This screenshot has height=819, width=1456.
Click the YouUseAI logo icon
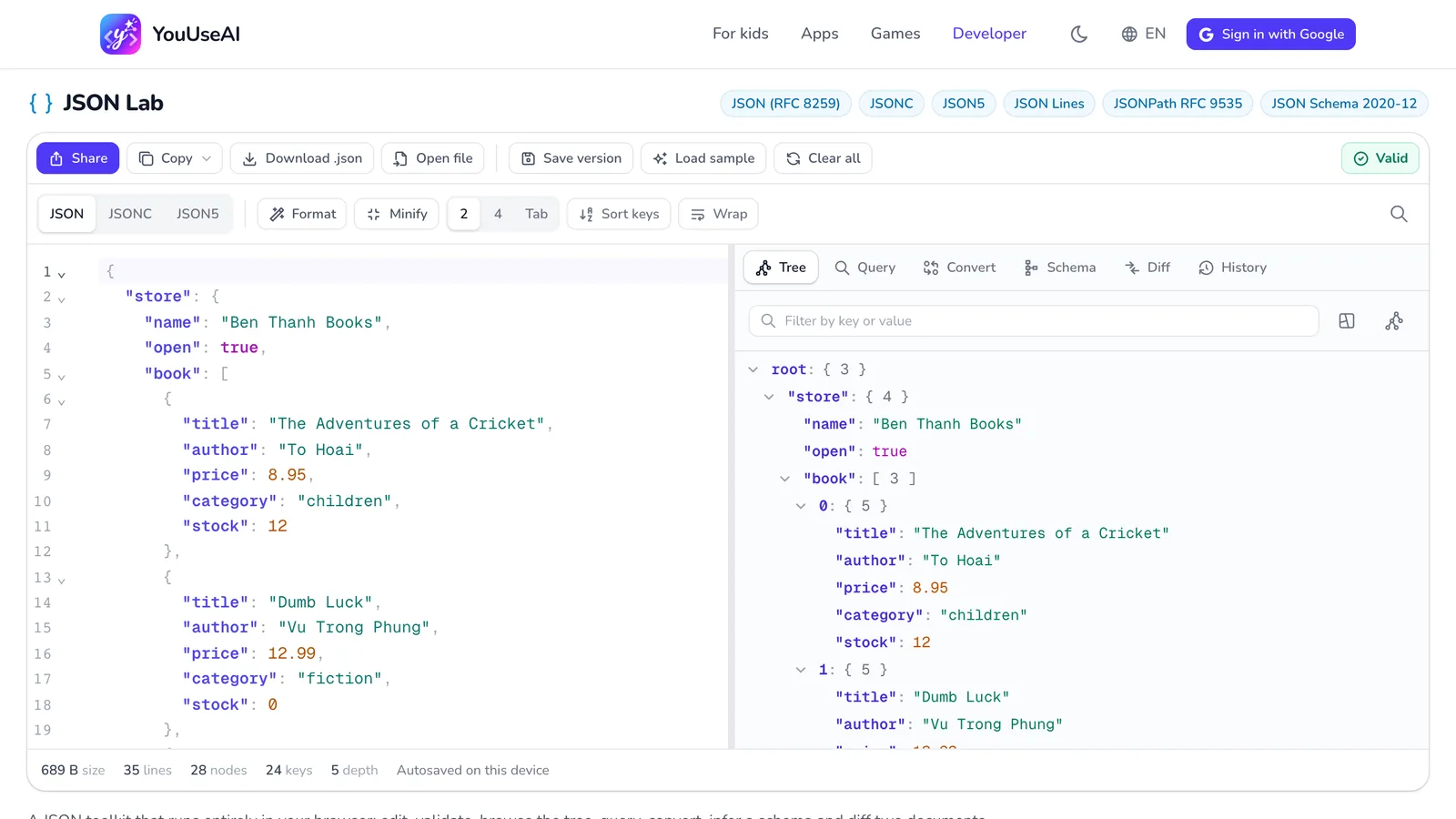(120, 34)
